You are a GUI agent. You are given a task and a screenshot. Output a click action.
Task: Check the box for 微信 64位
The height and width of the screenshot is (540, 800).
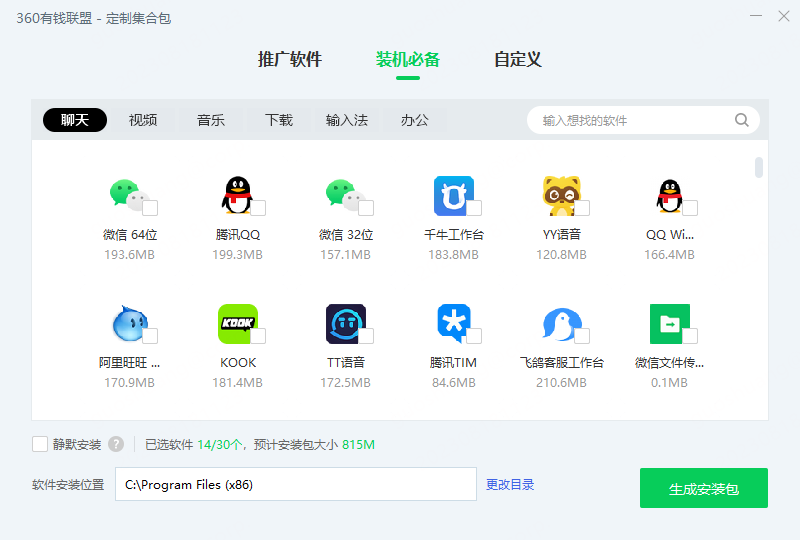tap(150, 208)
